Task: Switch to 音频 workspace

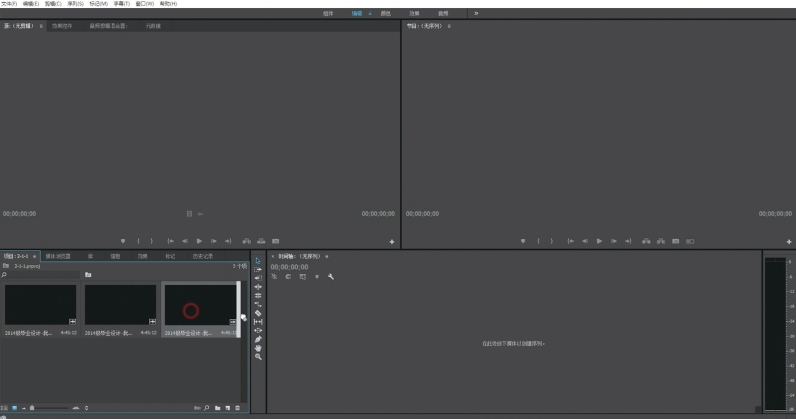Action: (x=443, y=14)
